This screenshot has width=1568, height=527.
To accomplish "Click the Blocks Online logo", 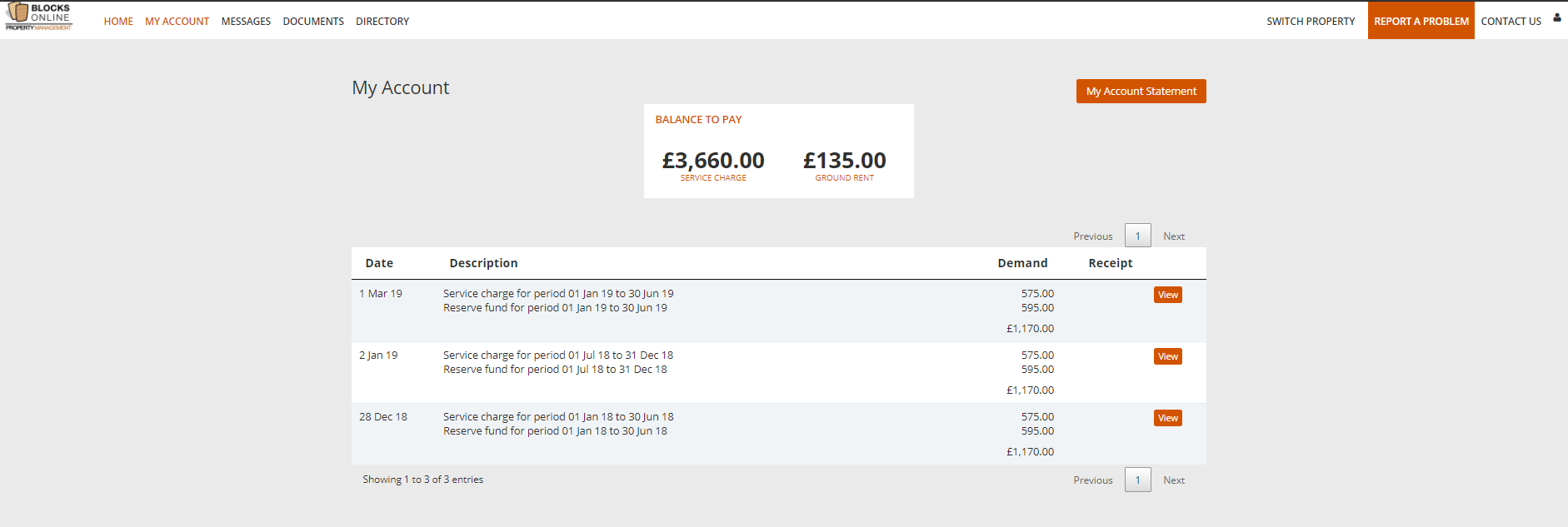I will click(39, 17).
